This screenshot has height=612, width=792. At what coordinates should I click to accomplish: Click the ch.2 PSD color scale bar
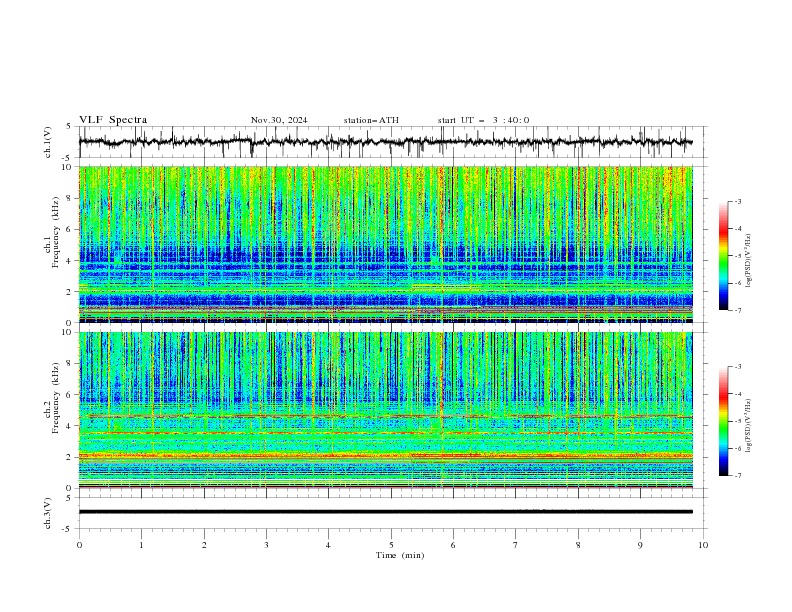click(x=724, y=421)
